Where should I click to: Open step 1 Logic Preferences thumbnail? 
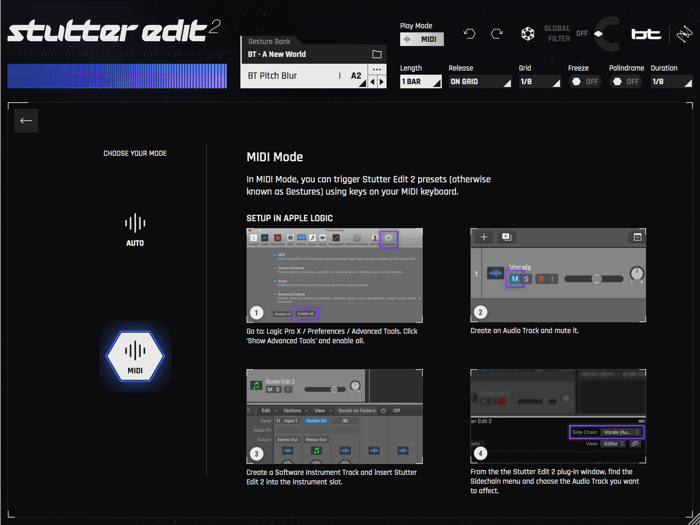(x=334, y=275)
